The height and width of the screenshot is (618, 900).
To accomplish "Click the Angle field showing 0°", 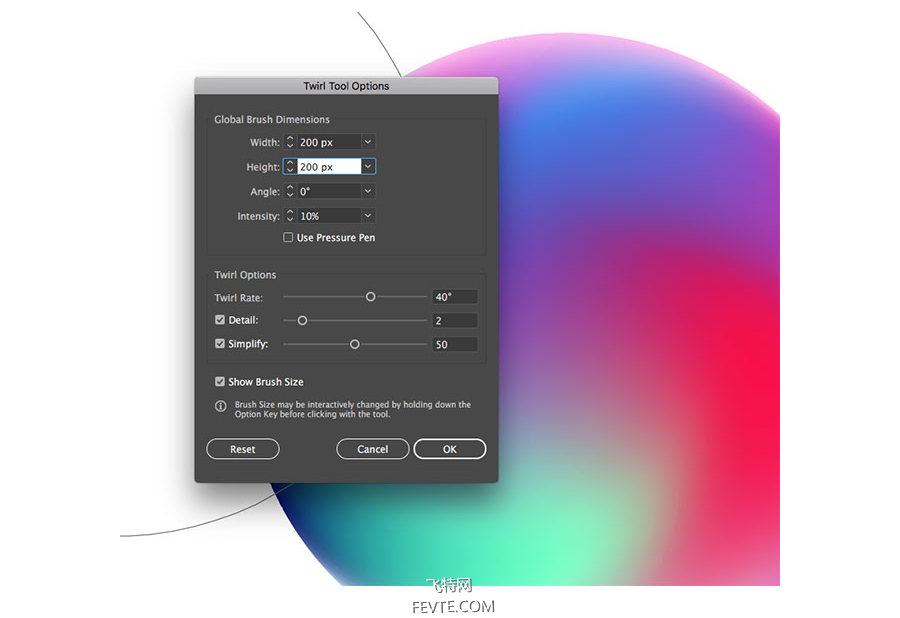I will [329, 191].
